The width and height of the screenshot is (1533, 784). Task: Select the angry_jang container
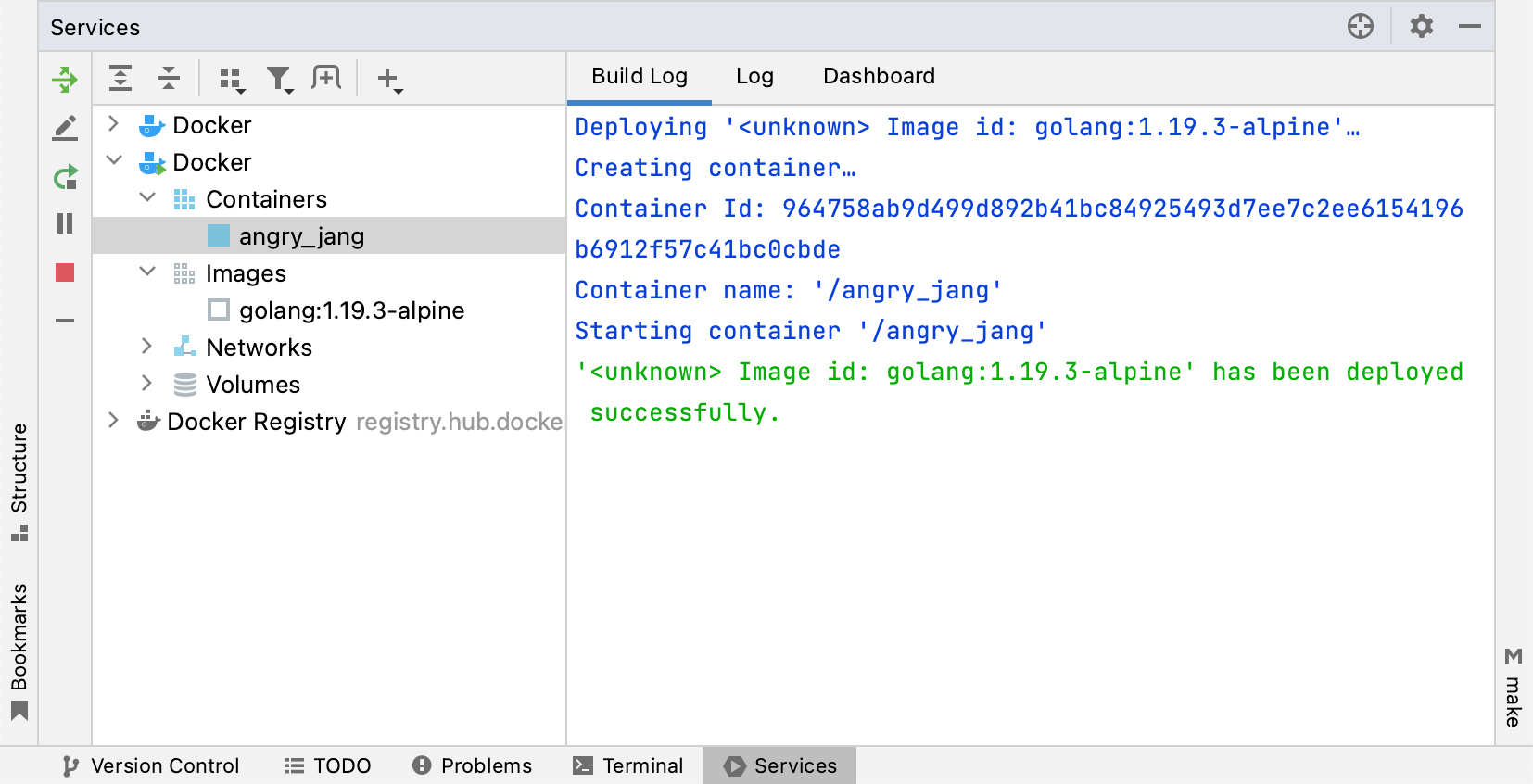[329, 236]
